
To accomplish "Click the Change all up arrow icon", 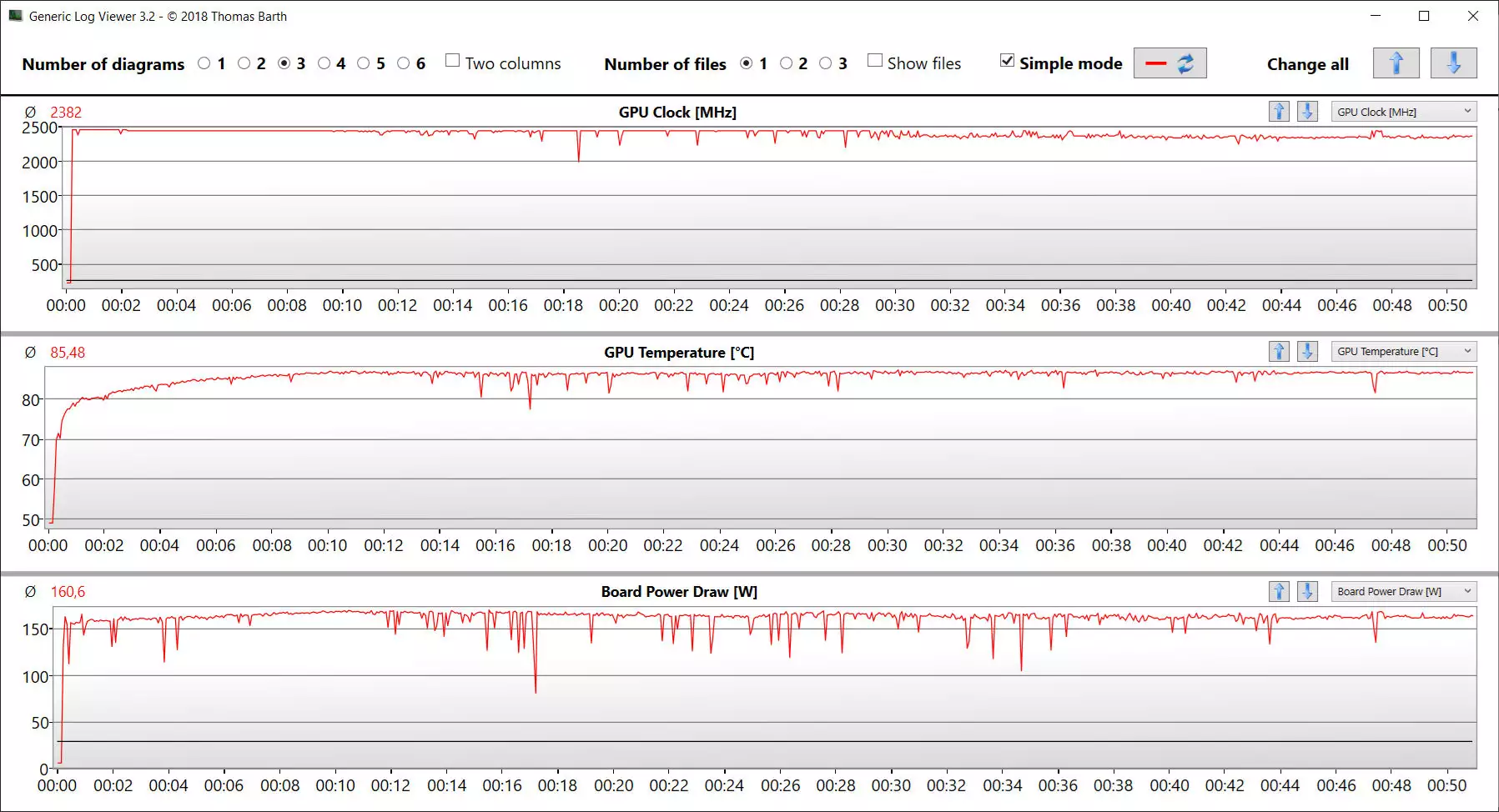I will pos(1396,63).
